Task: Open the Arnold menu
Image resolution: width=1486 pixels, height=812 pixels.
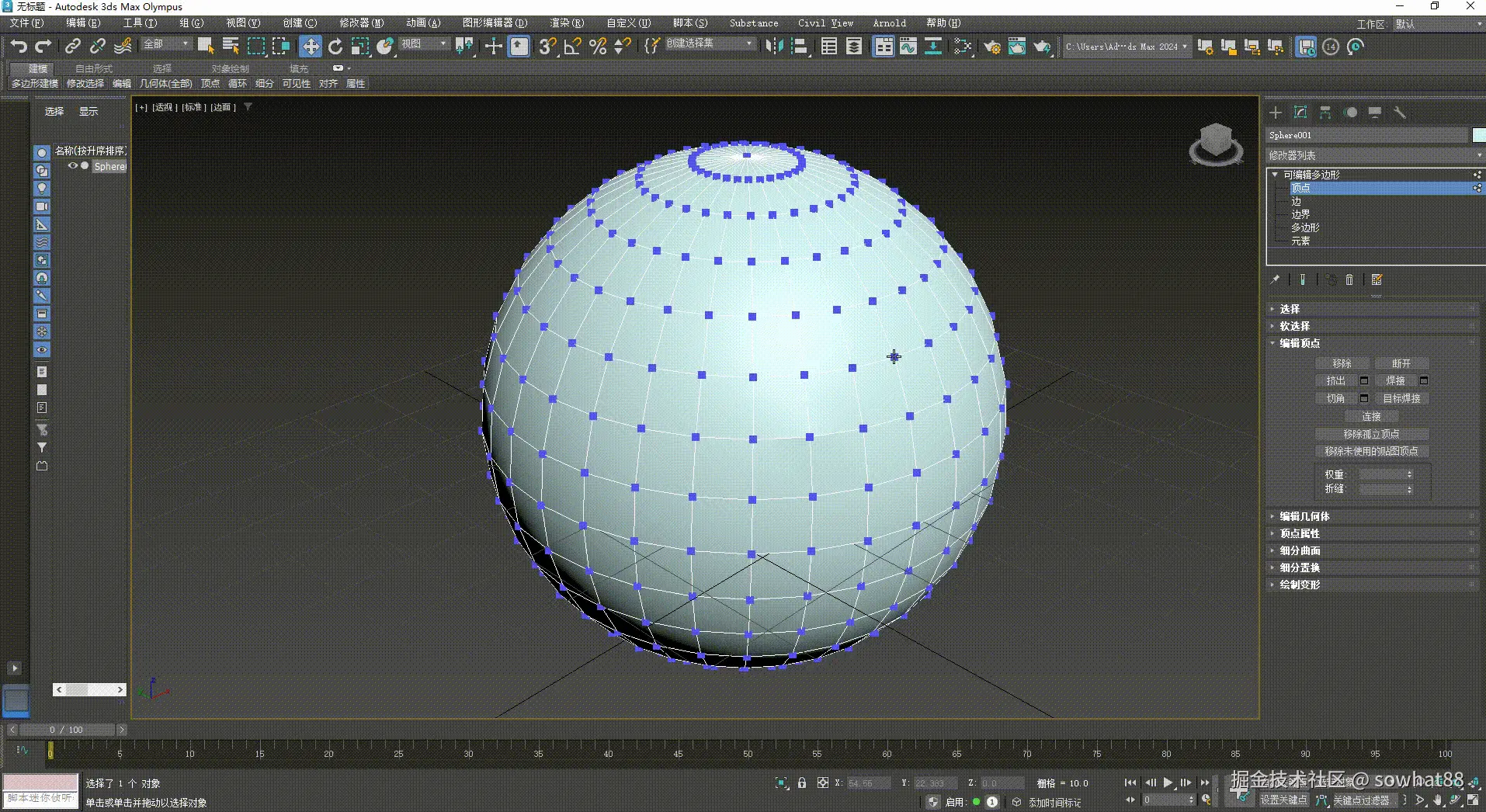Action: click(889, 23)
